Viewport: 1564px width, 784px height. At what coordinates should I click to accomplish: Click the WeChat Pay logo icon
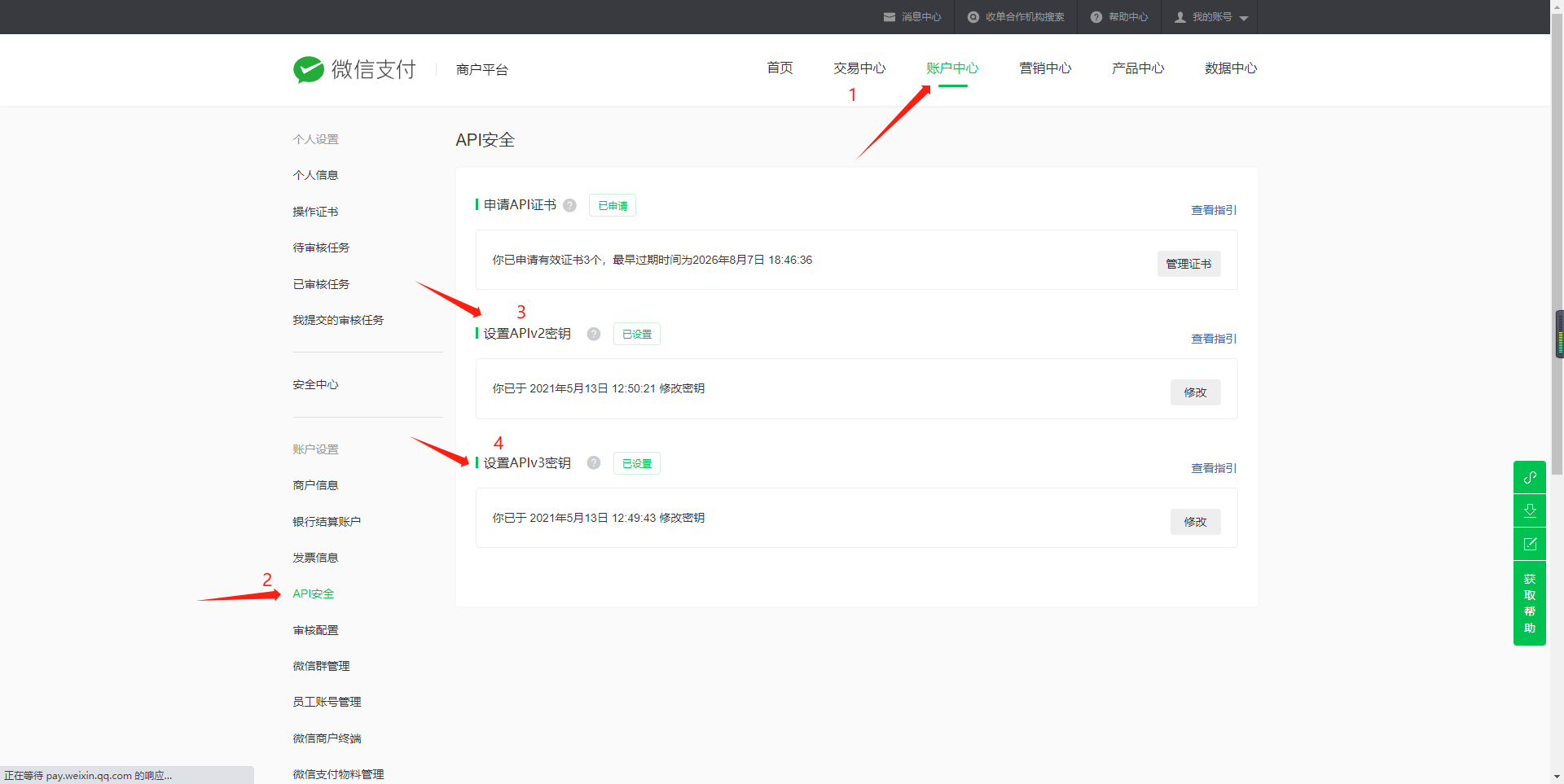click(x=309, y=70)
